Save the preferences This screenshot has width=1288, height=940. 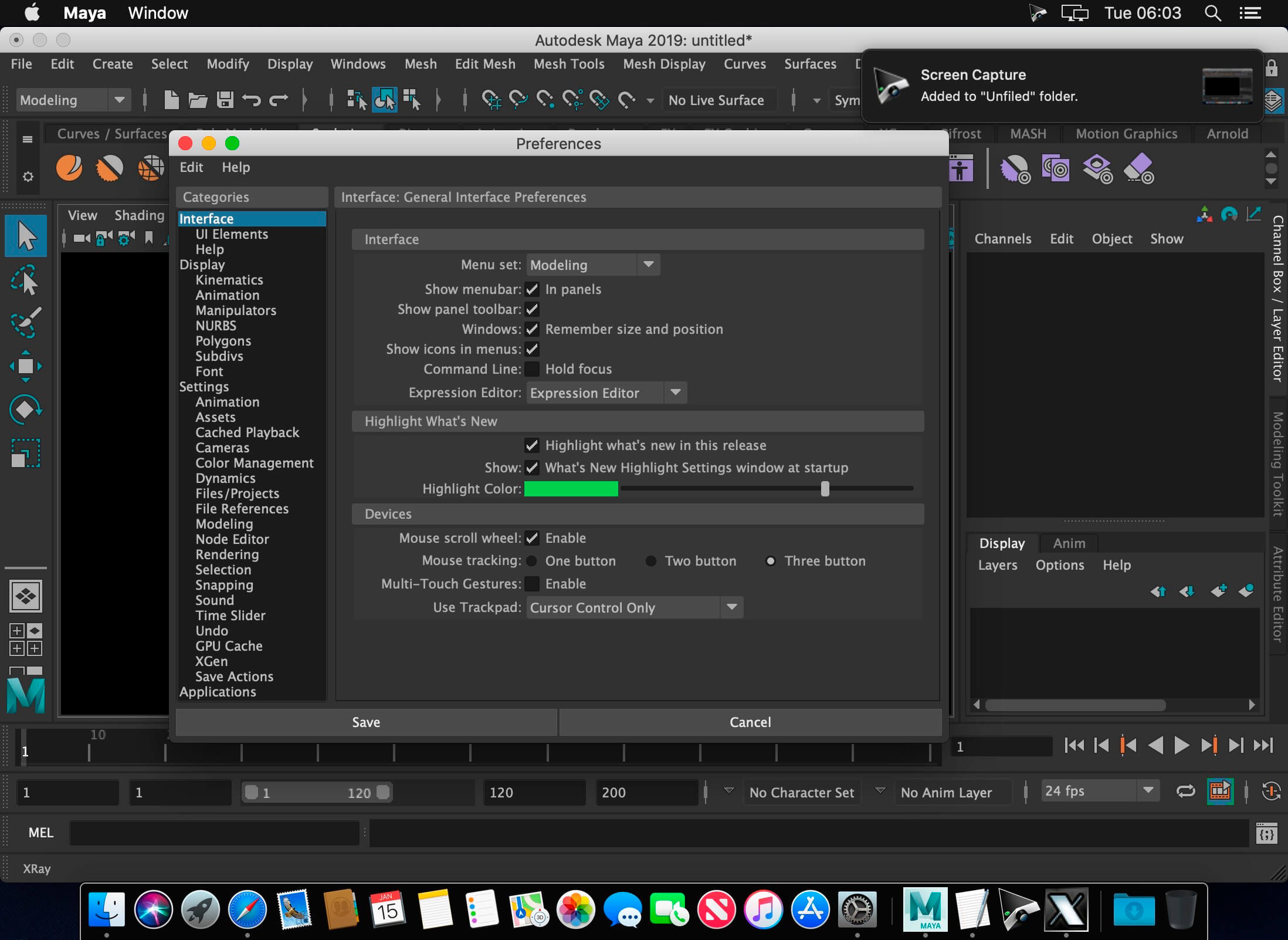[366, 722]
